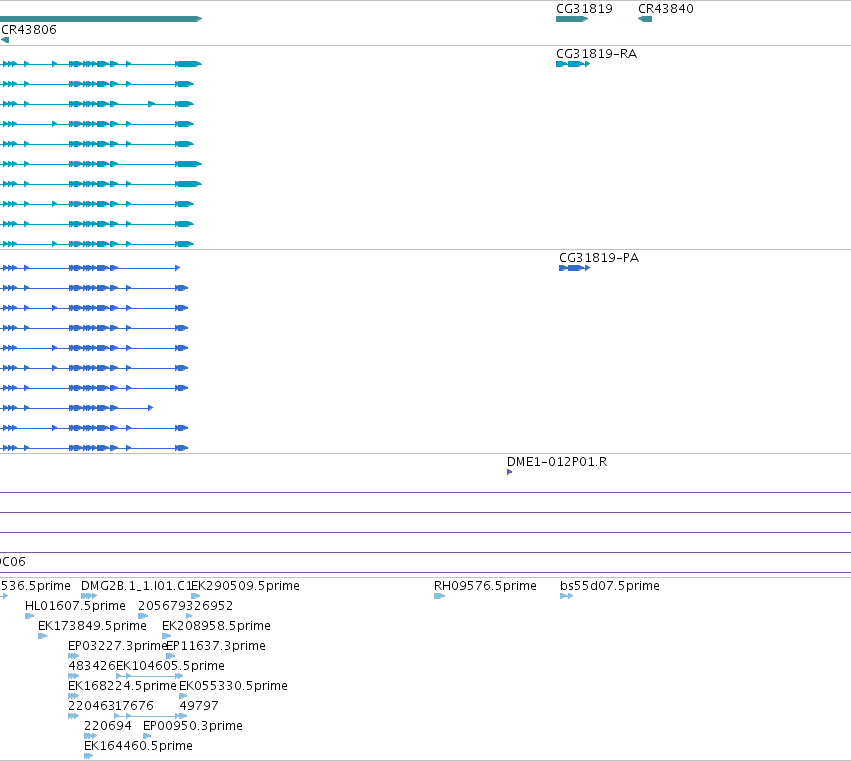Click the EK055330.5prime EST label
This screenshot has height=761, width=851.
click(233, 686)
